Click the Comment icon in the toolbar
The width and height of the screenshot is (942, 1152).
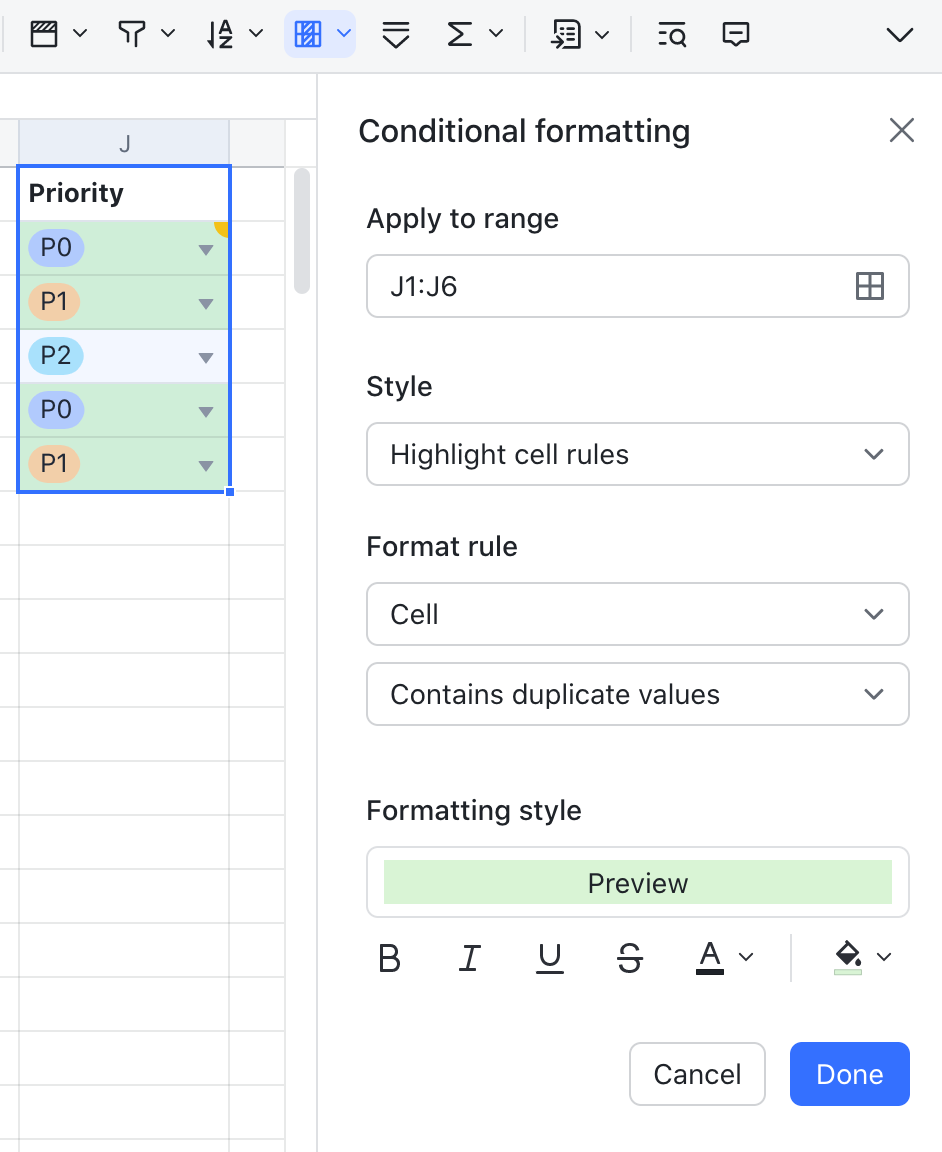[736, 33]
